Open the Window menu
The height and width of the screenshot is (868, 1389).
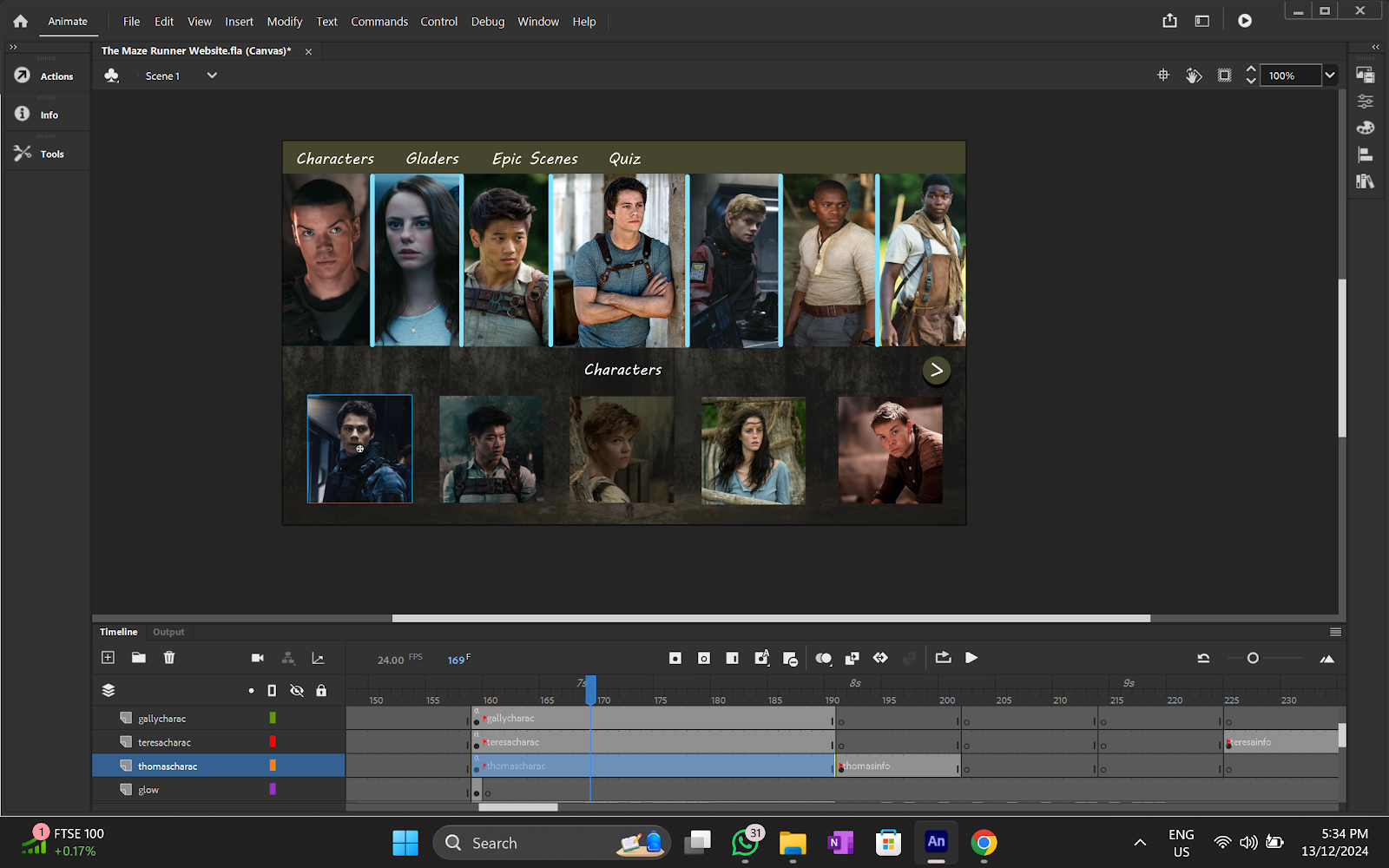point(538,22)
